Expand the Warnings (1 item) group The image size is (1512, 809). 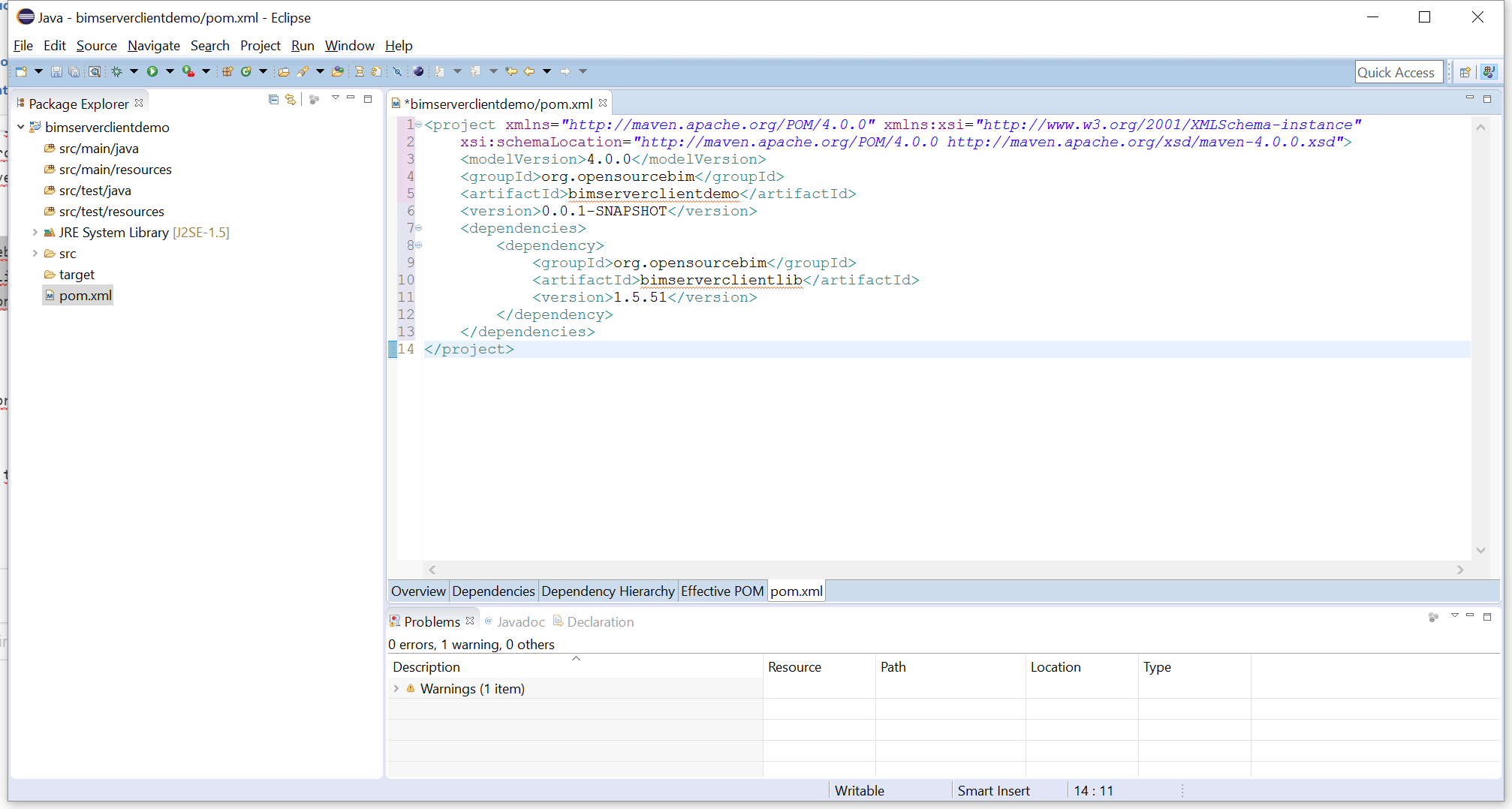point(396,688)
